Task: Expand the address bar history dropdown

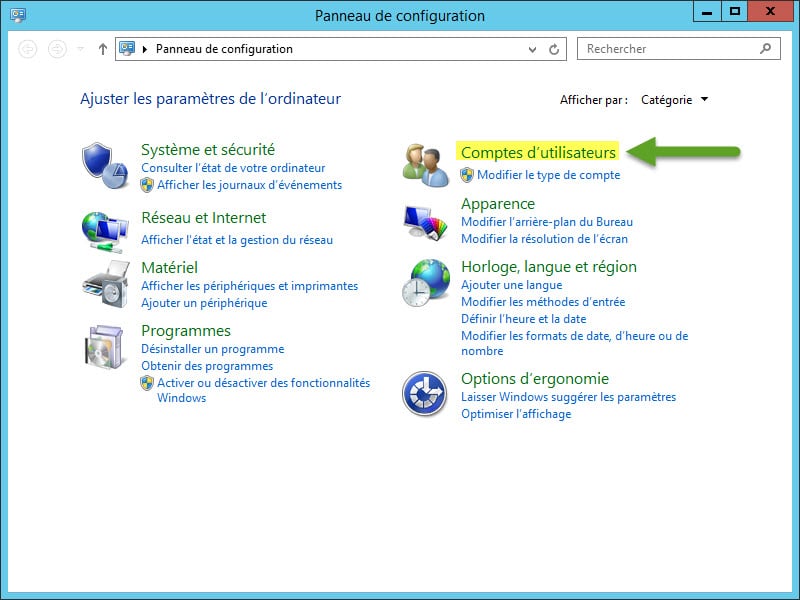Action: 532,49
